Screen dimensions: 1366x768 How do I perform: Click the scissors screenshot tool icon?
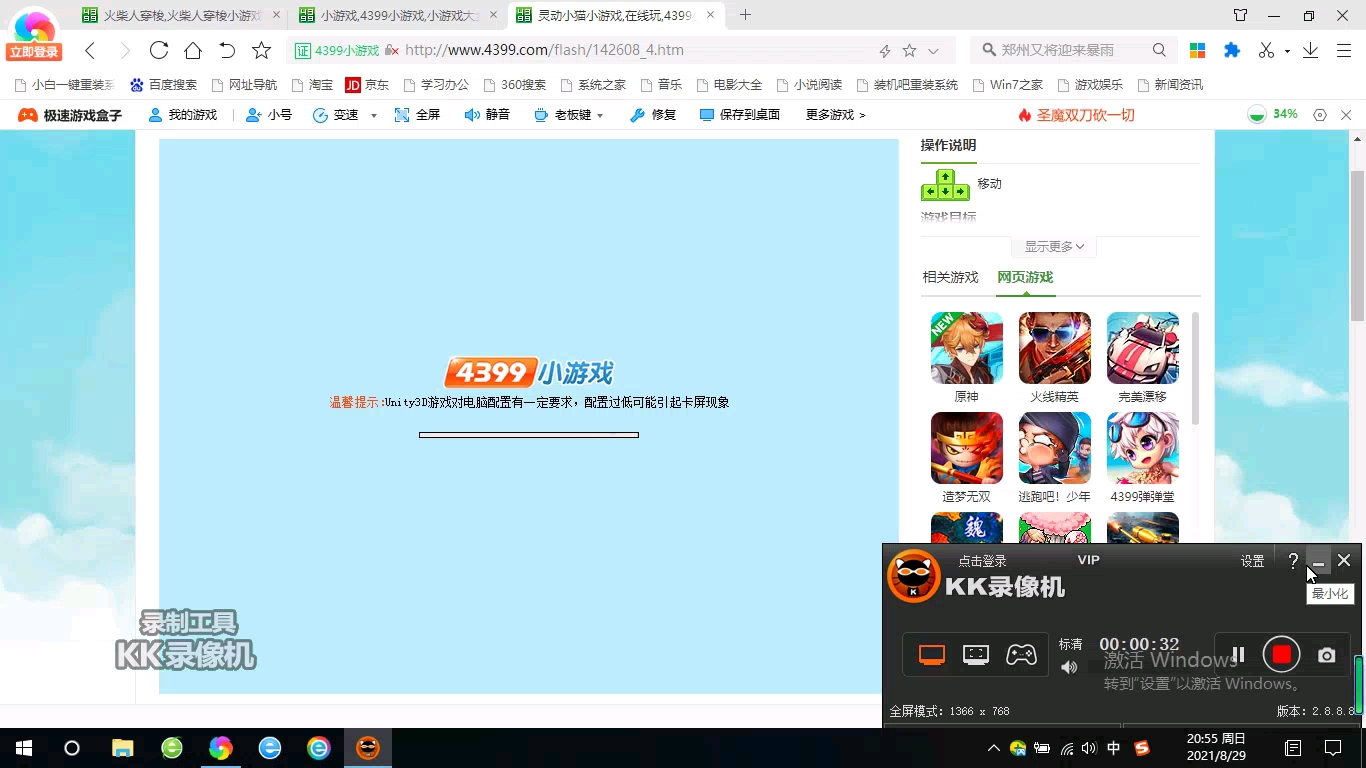coord(1266,50)
